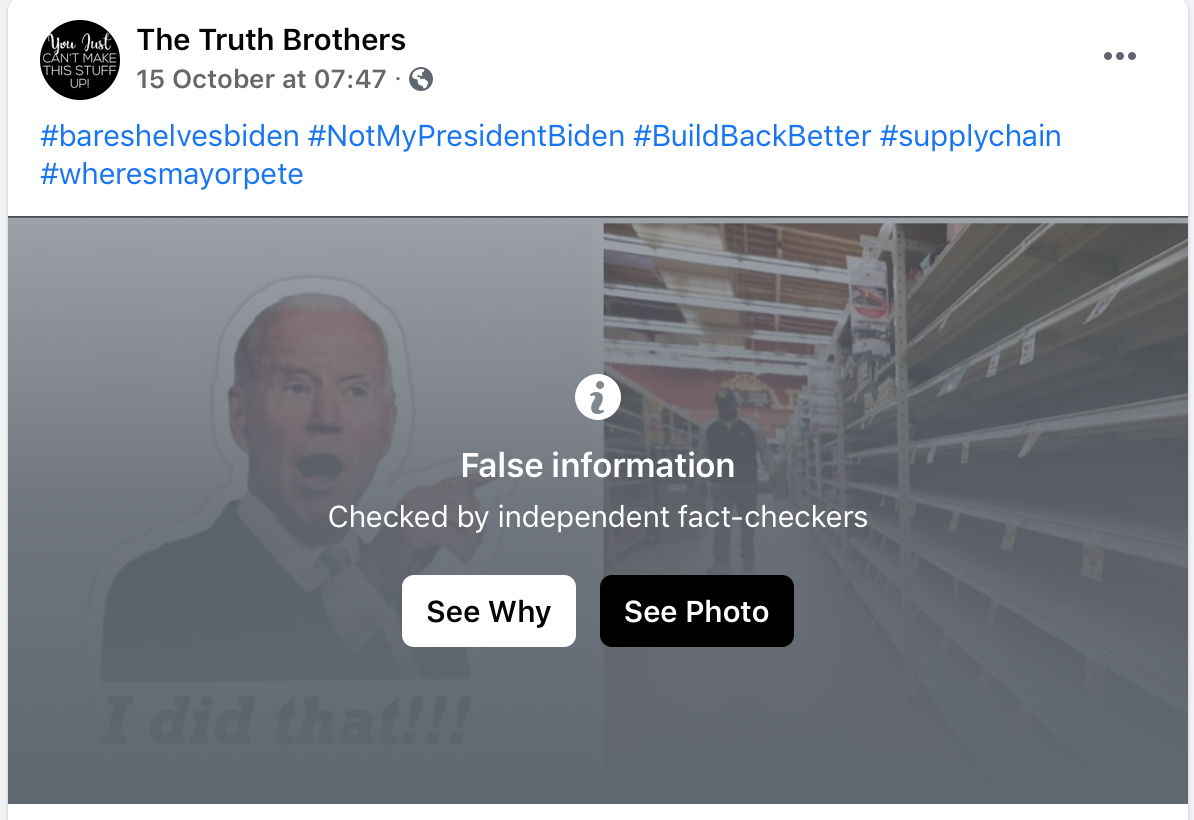
Task: Open the post options three-dot menu
Action: [x=1120, y=56]
